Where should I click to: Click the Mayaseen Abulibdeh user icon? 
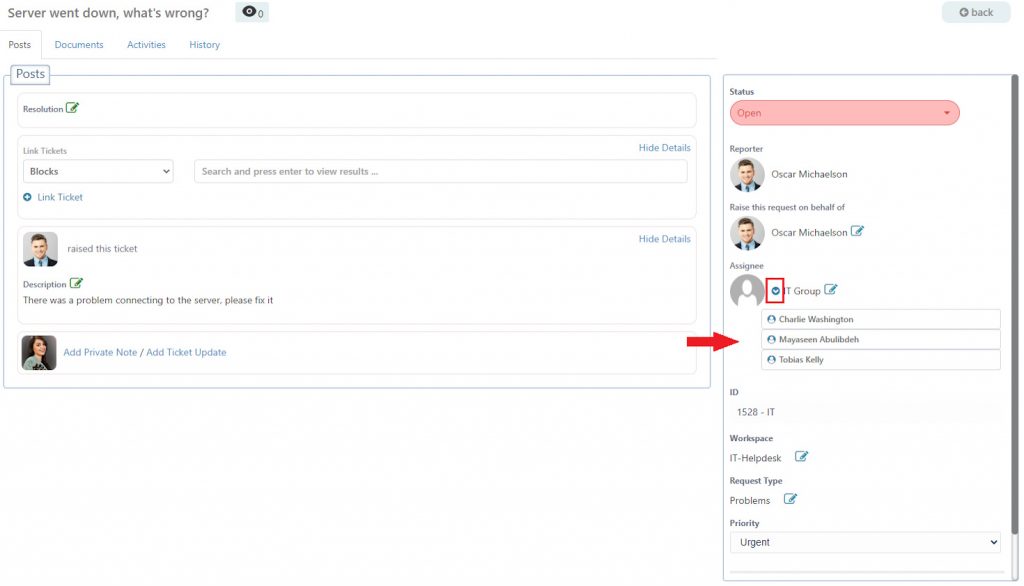pos(771,340)
